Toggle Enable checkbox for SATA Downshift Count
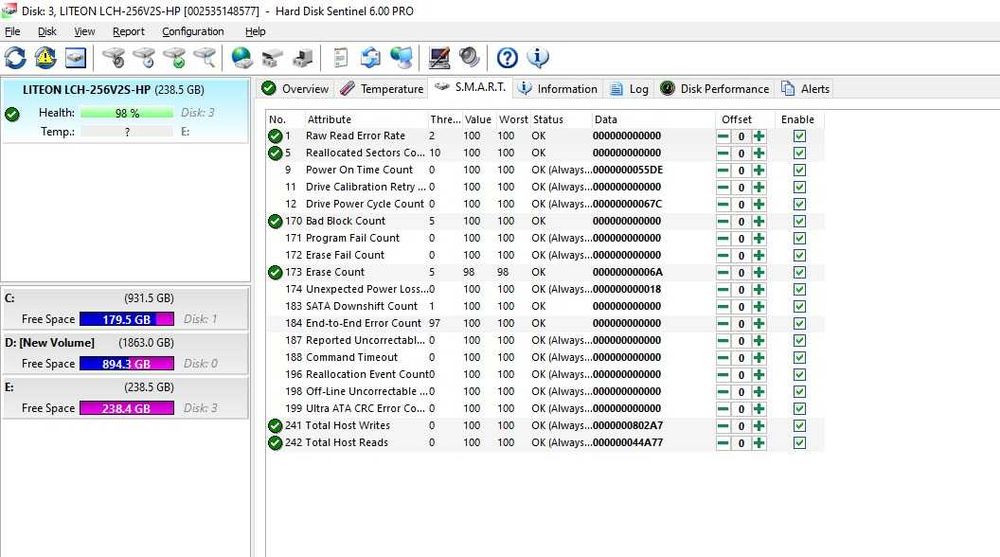 pyautogui.click(x=799, y=306)
